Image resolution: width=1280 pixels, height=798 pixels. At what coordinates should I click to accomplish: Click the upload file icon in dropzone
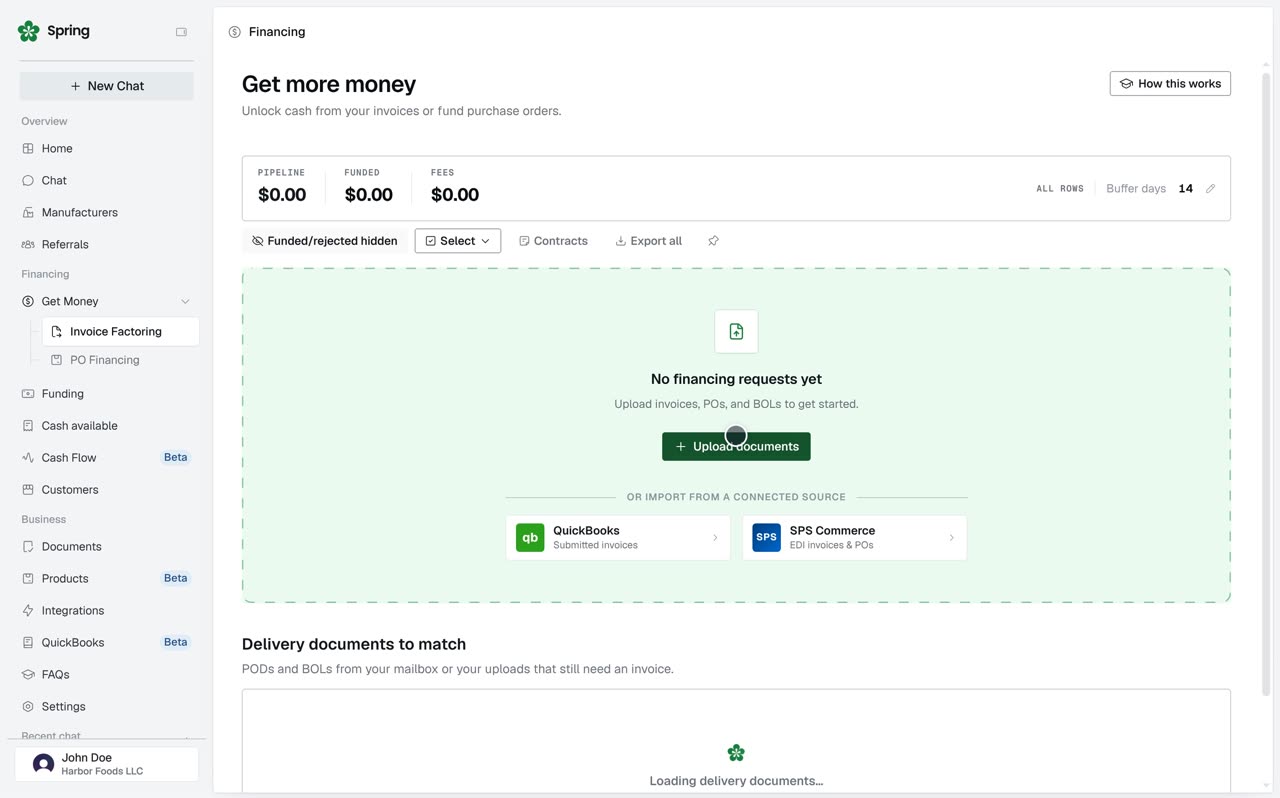[736, 331]
